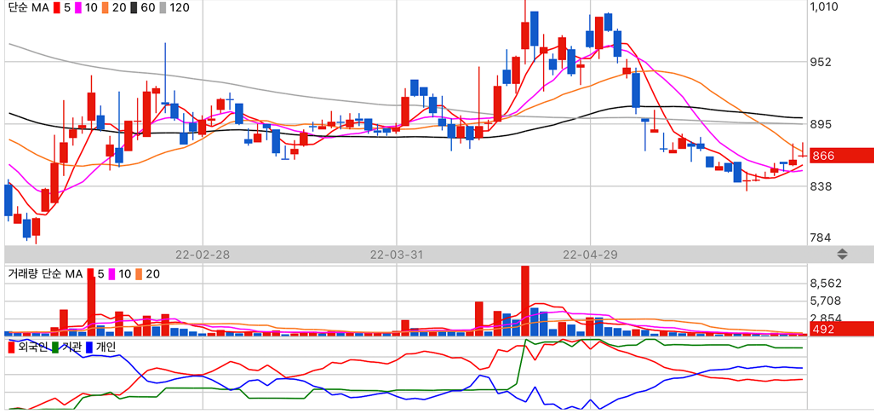Click the green 기관 legend swatch
The image size is (874, 415).
click(x=55, y=347)
